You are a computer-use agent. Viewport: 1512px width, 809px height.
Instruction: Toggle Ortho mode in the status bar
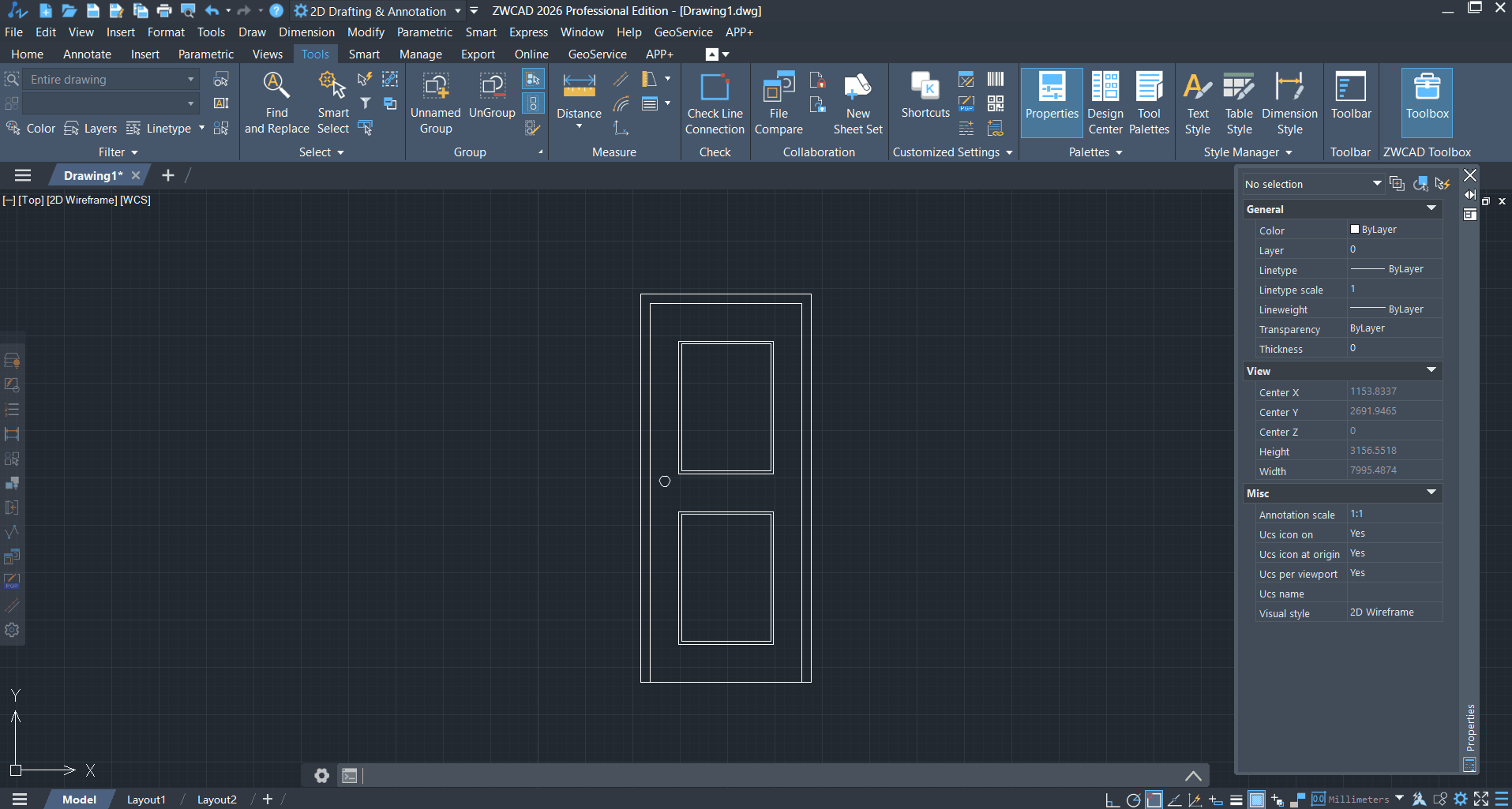(1112, 800)
